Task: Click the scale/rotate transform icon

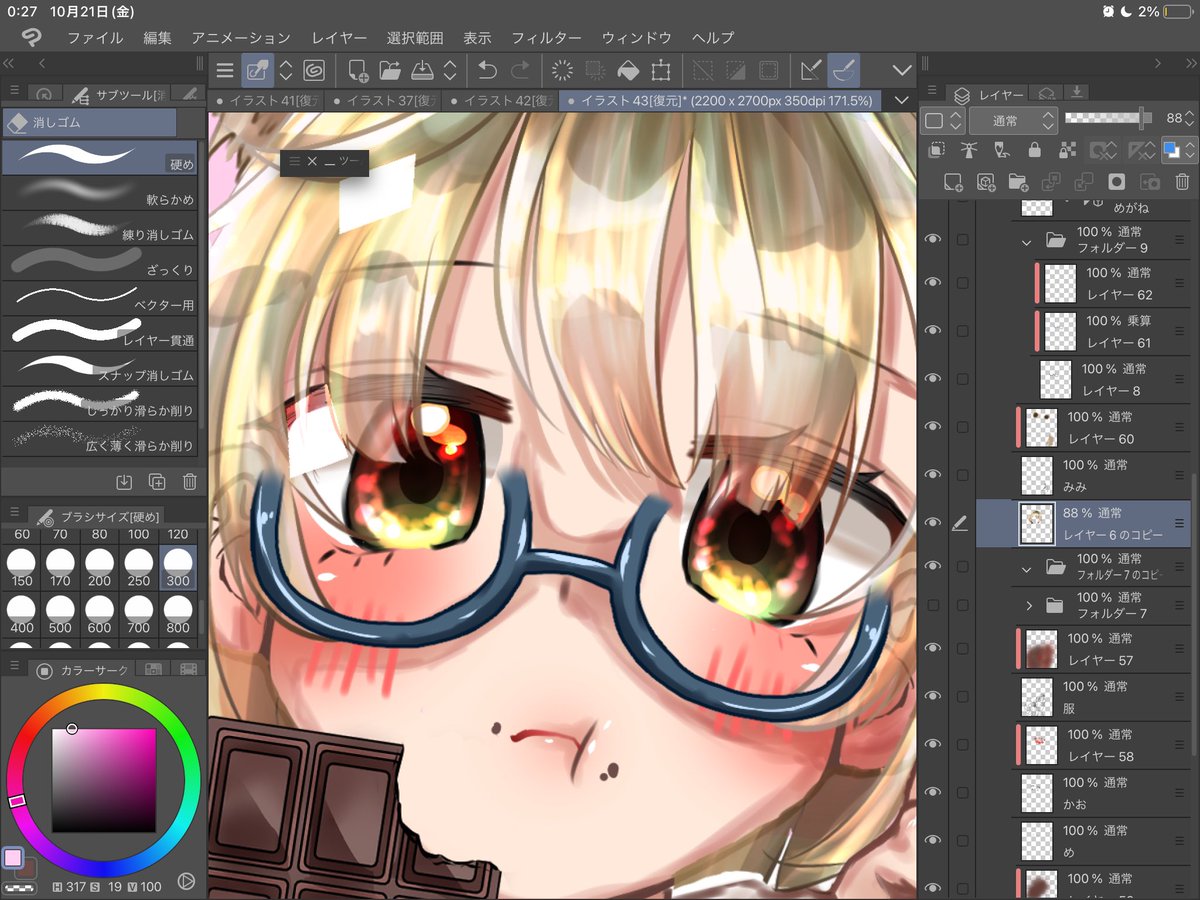Action: 661,70
